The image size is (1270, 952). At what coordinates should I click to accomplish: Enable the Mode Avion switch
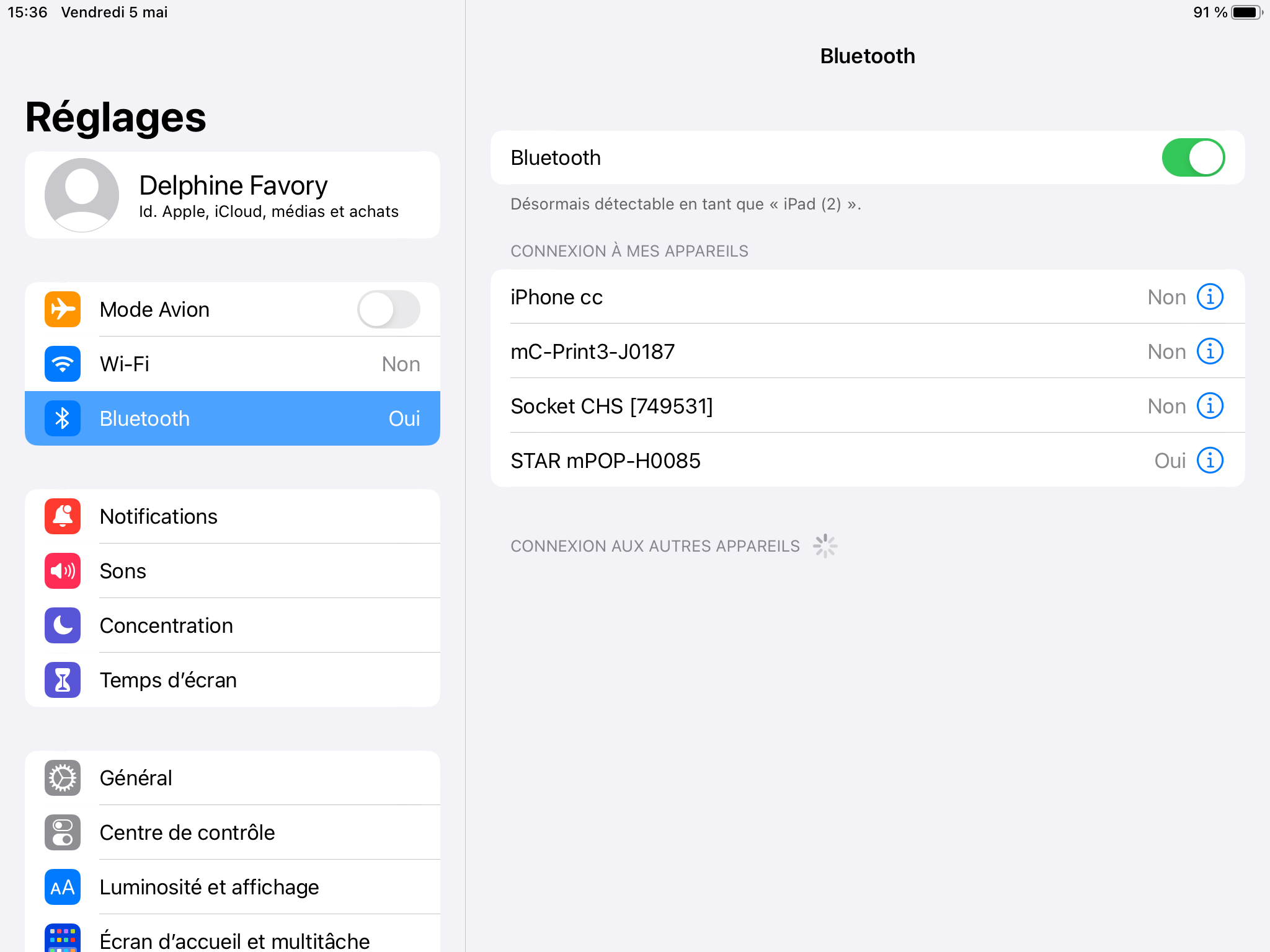(x=388, y=309)
